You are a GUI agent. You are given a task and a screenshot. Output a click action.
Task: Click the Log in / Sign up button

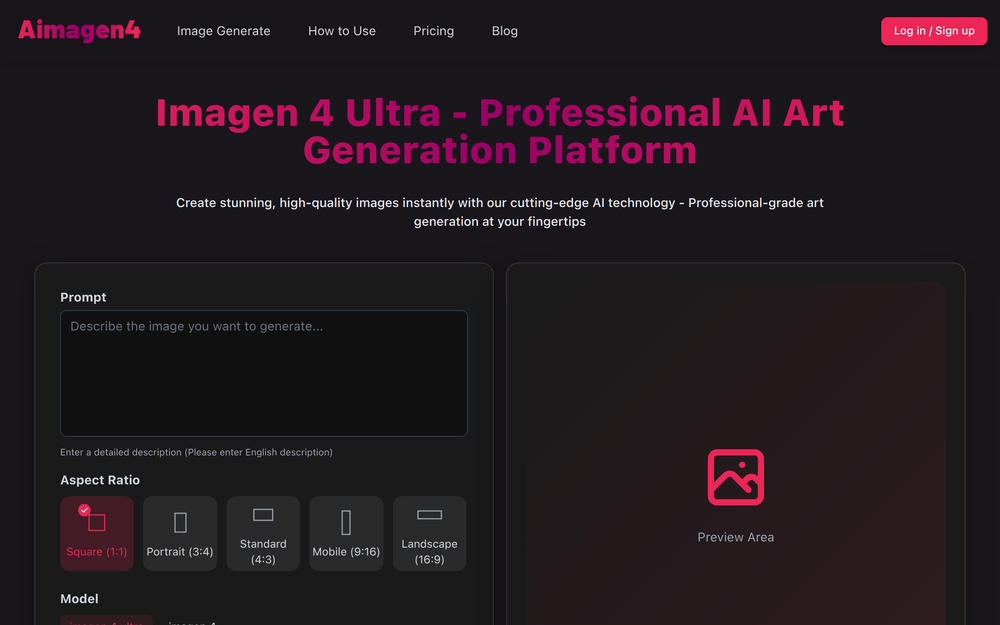pos(933,31)
